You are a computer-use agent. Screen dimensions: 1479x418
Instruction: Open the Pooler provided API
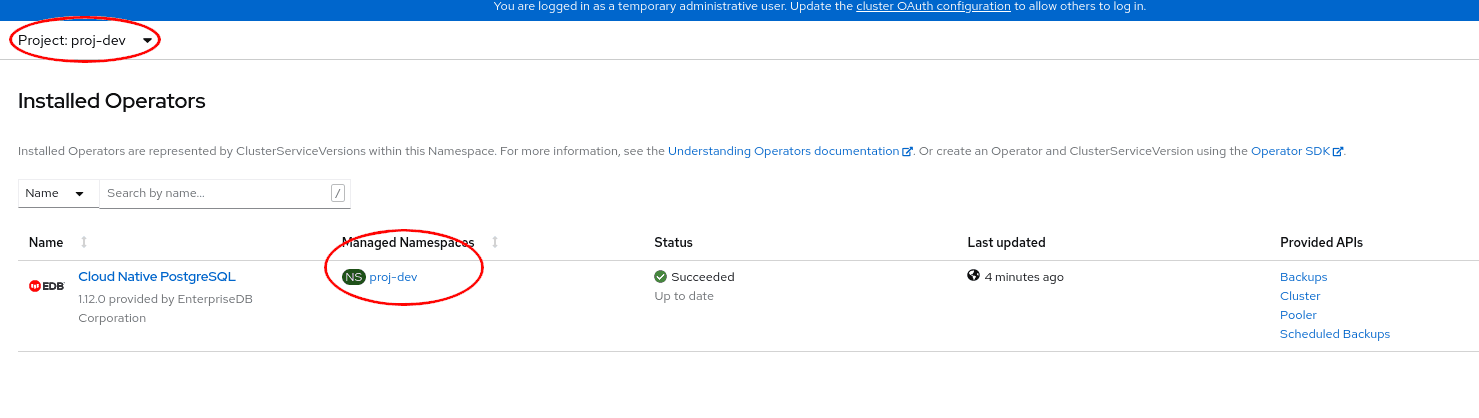[1298, 315]
